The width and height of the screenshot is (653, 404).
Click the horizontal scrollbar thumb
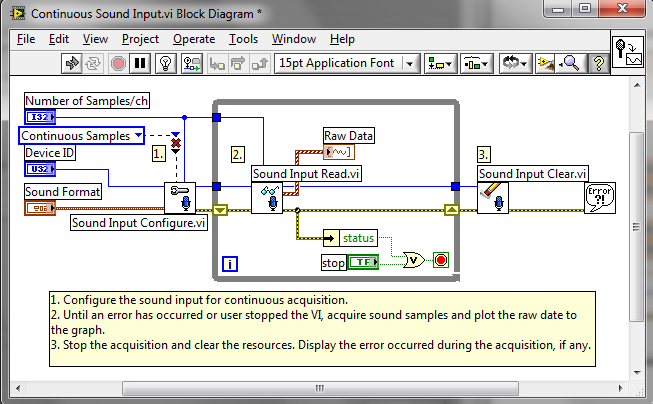click(x=320, y=388)
